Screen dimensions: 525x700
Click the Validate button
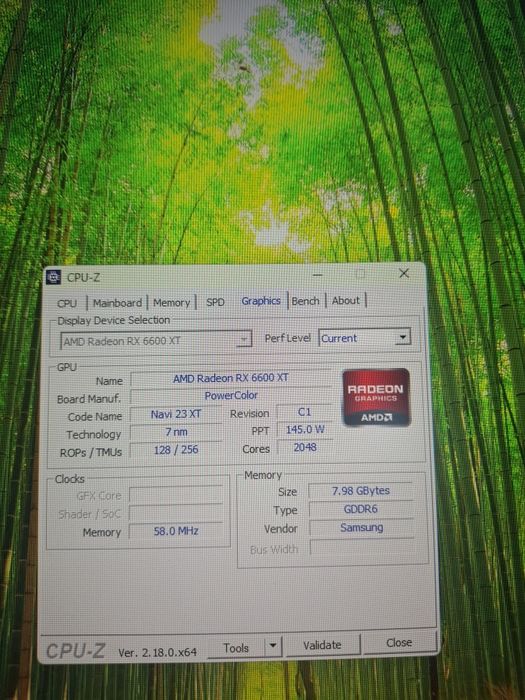pos(322,645)
